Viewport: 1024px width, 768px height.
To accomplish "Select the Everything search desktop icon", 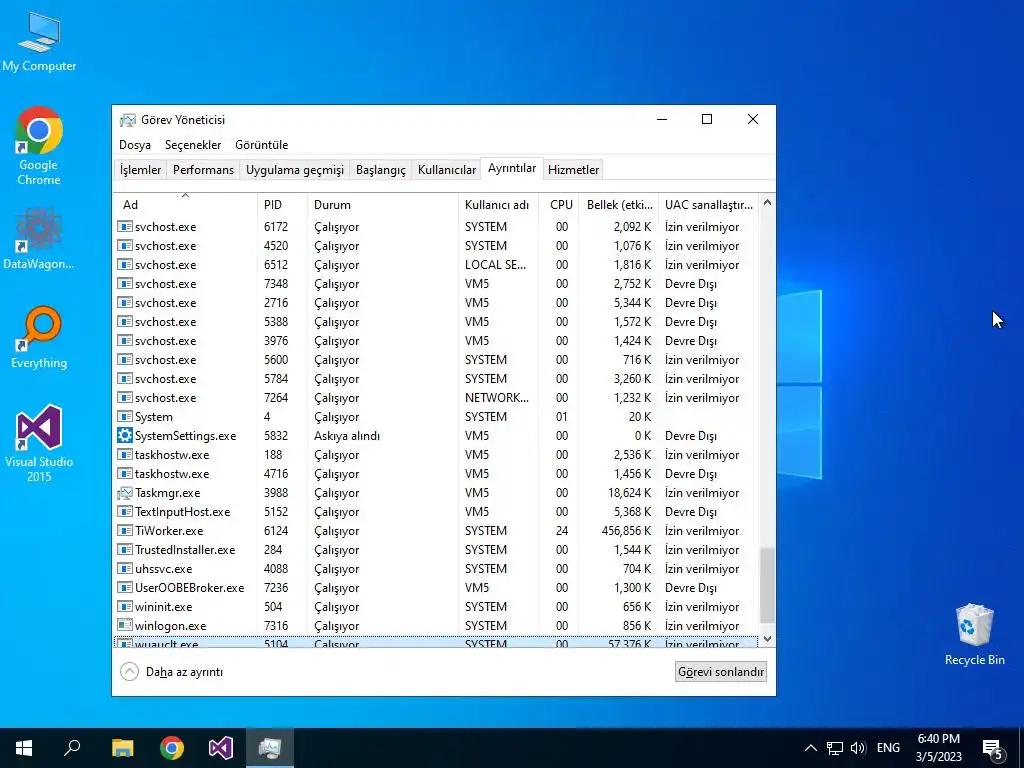I will [39, 338].
